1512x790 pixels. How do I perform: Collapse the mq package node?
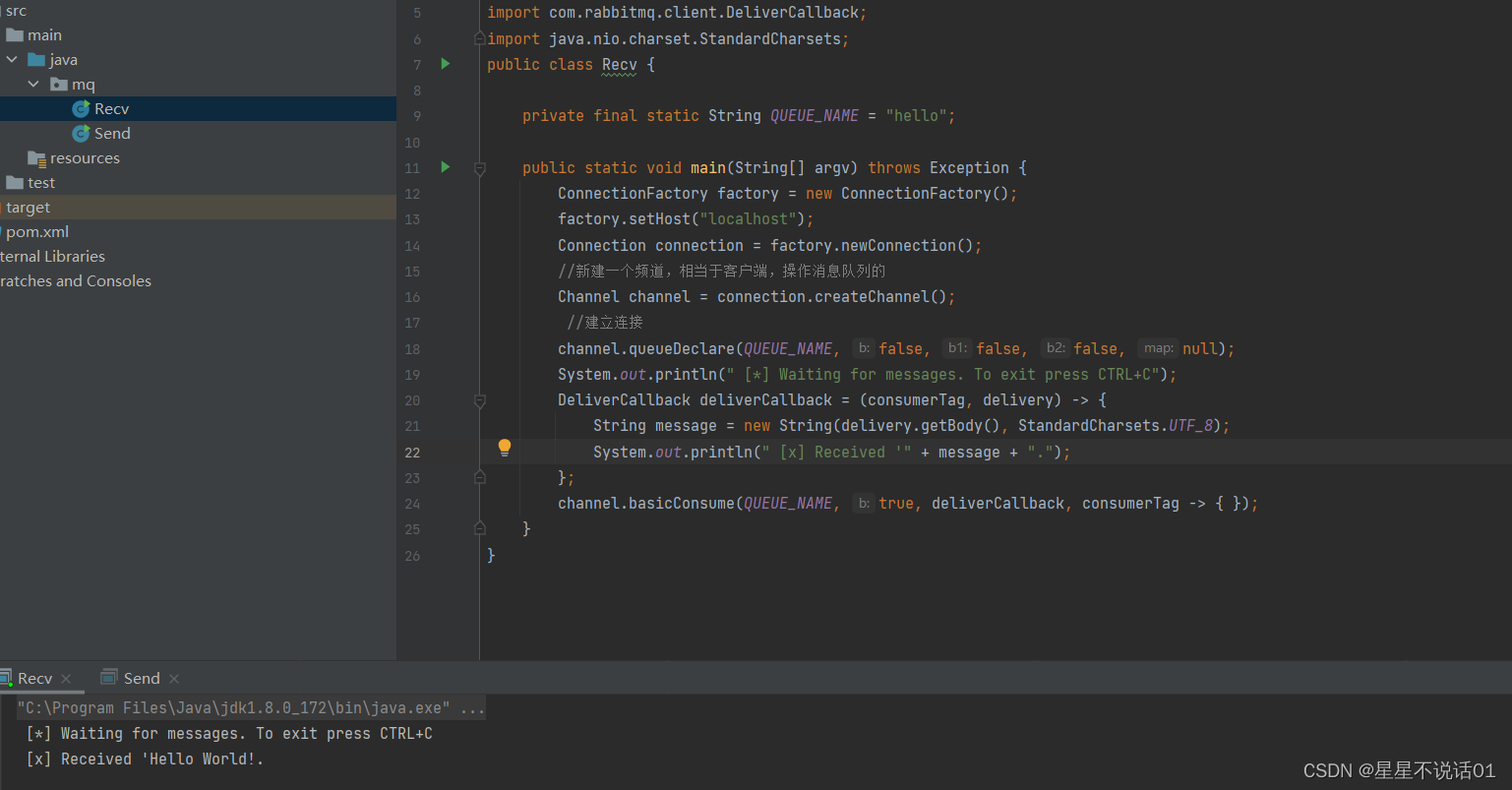pyautogui.click(x=33, y=85)
